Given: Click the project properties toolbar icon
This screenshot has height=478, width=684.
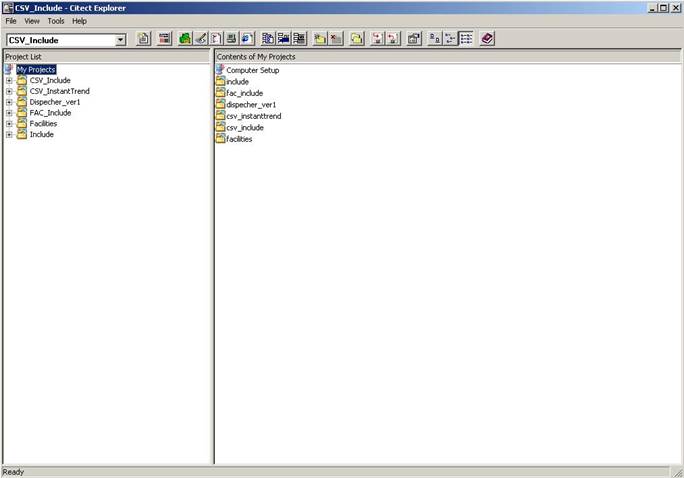Looking at the screenshot, I should point(414,39).
